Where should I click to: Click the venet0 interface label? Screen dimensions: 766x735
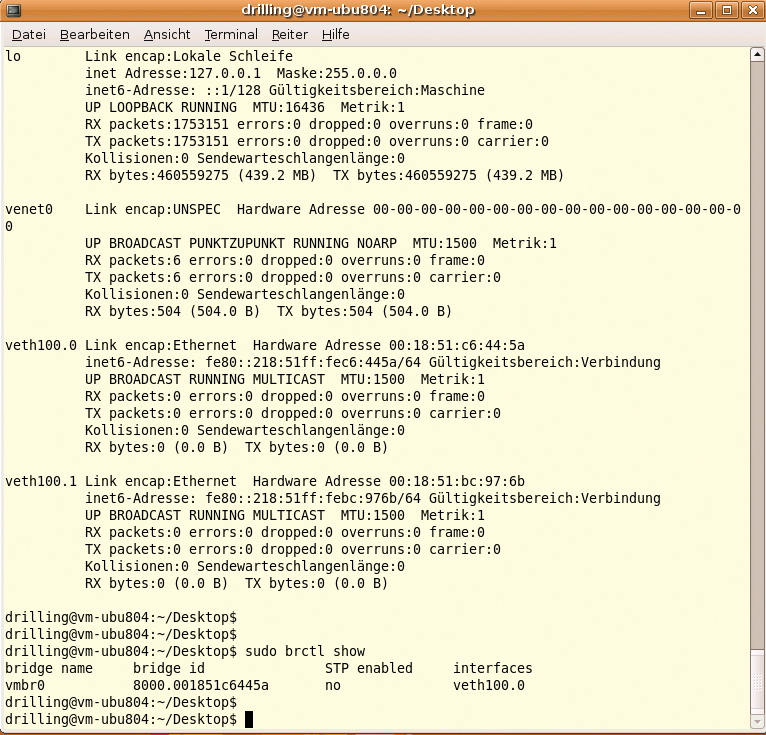29,209
